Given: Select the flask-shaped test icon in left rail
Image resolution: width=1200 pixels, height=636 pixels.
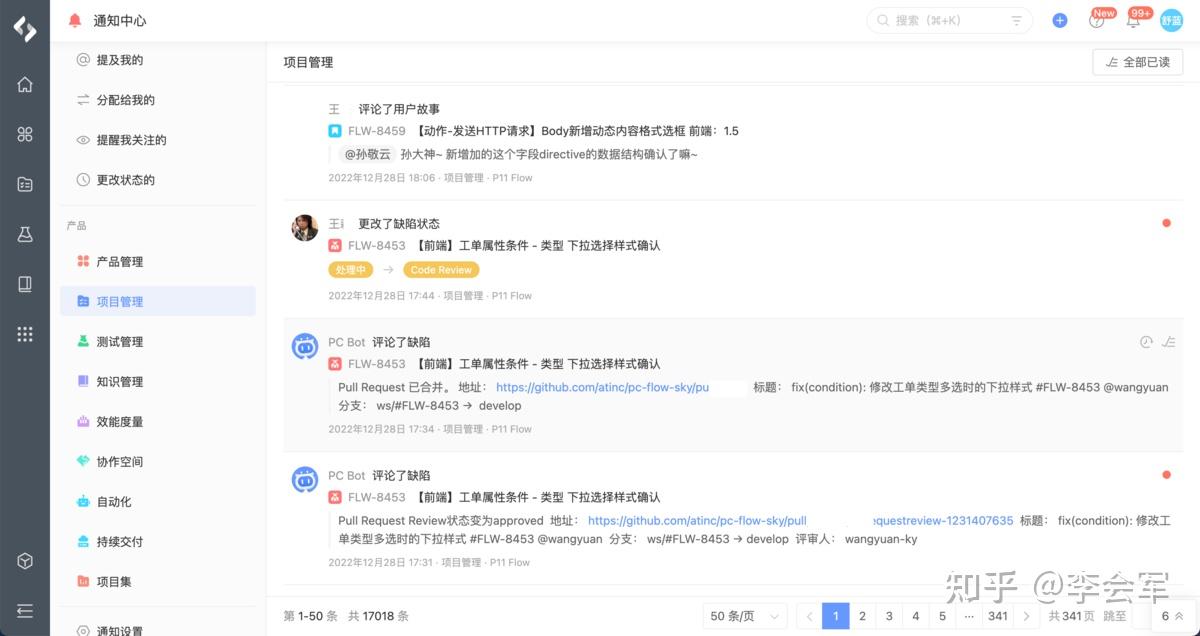Looking at the screenshot, I should [24, 234].
